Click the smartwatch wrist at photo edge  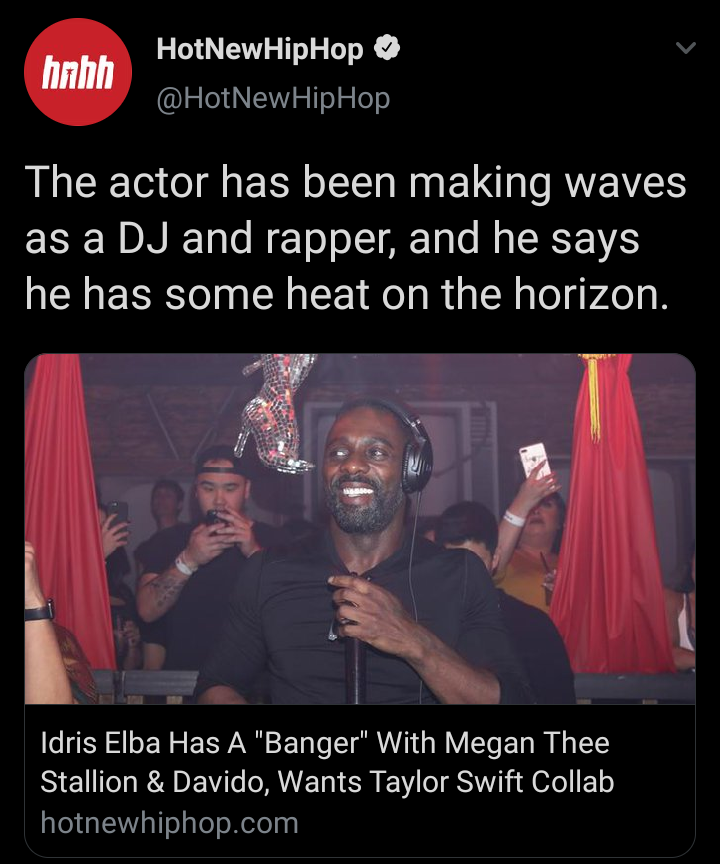coord(39,611)
